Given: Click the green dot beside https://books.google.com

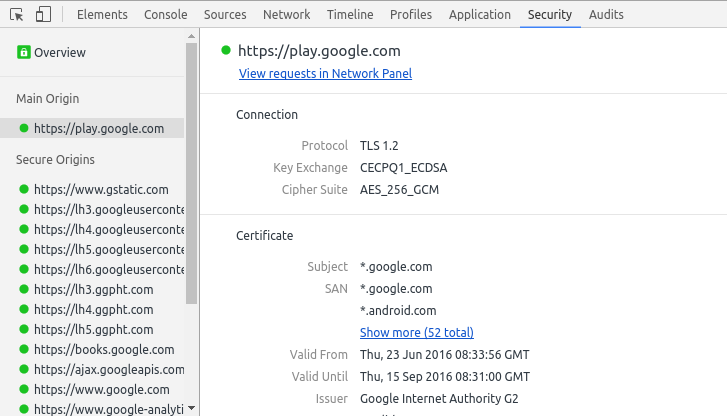Looking at the screenshot, I should [x=24, y=349].
